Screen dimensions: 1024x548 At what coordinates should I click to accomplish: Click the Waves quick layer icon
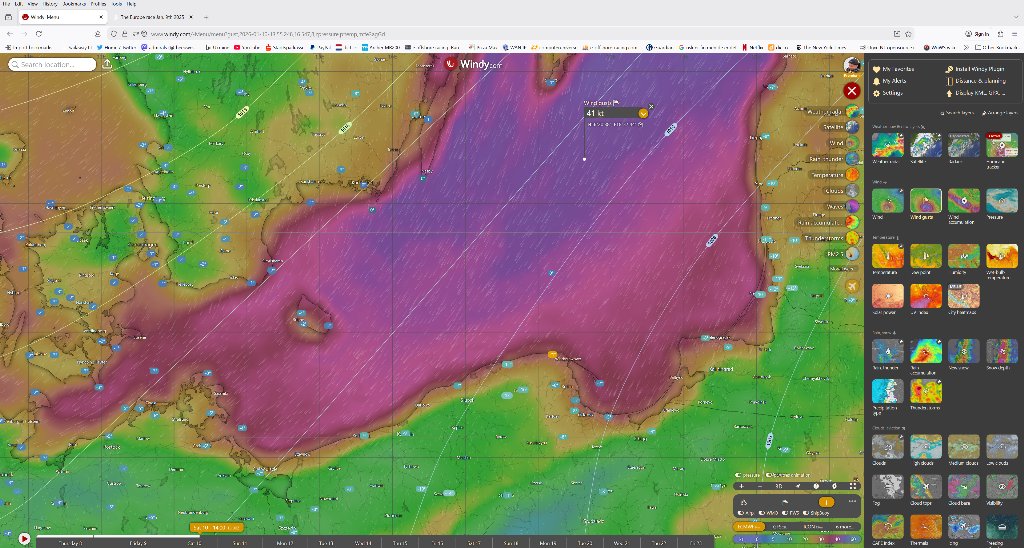click(x=851, y=206)
